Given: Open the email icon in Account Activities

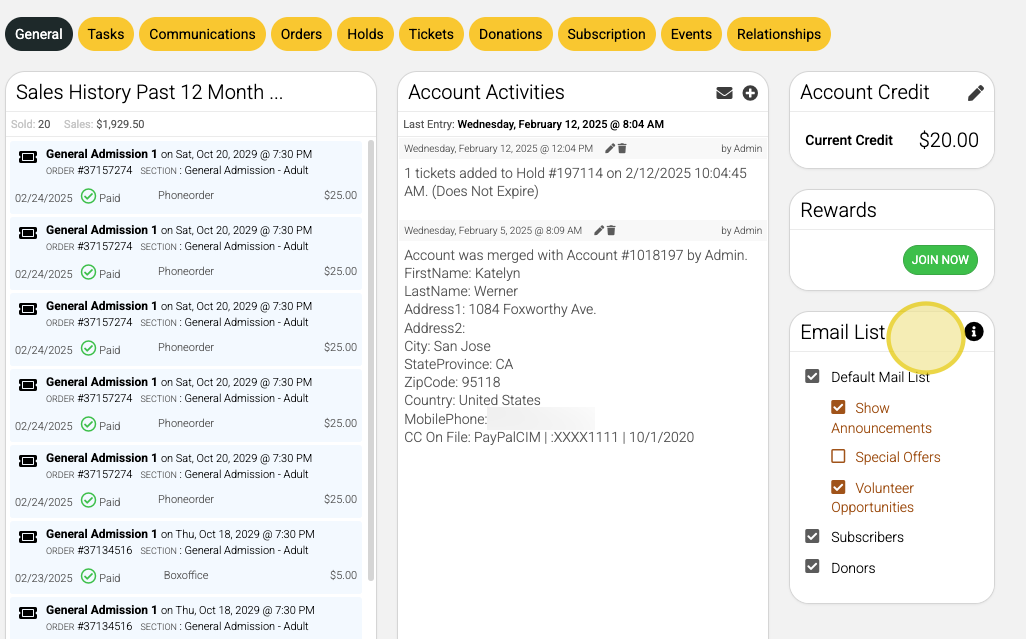Looking at the screenshot, I should point(724,93).
